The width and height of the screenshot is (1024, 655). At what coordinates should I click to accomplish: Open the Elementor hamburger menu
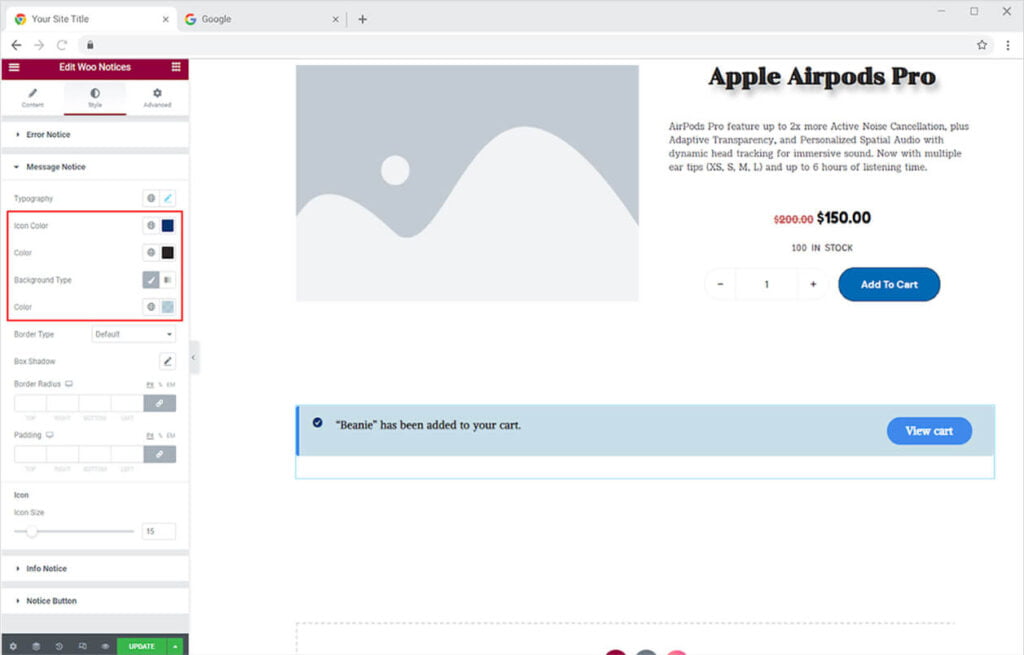click(x=13, y=67)
